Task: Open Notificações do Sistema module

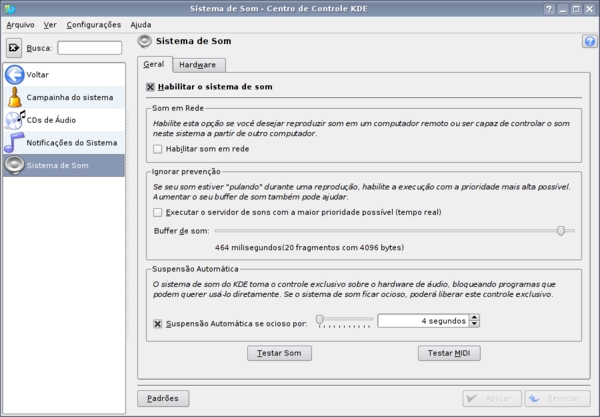Action: click(64, 143)
